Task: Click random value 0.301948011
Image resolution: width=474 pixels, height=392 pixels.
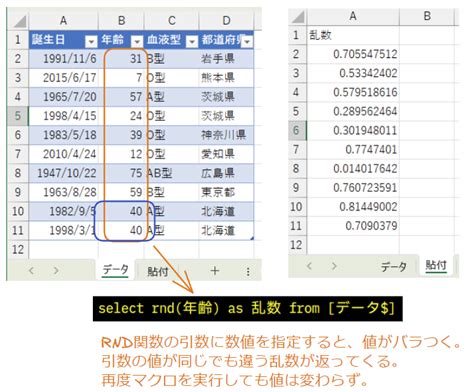Action: click(x=353, y=130)
